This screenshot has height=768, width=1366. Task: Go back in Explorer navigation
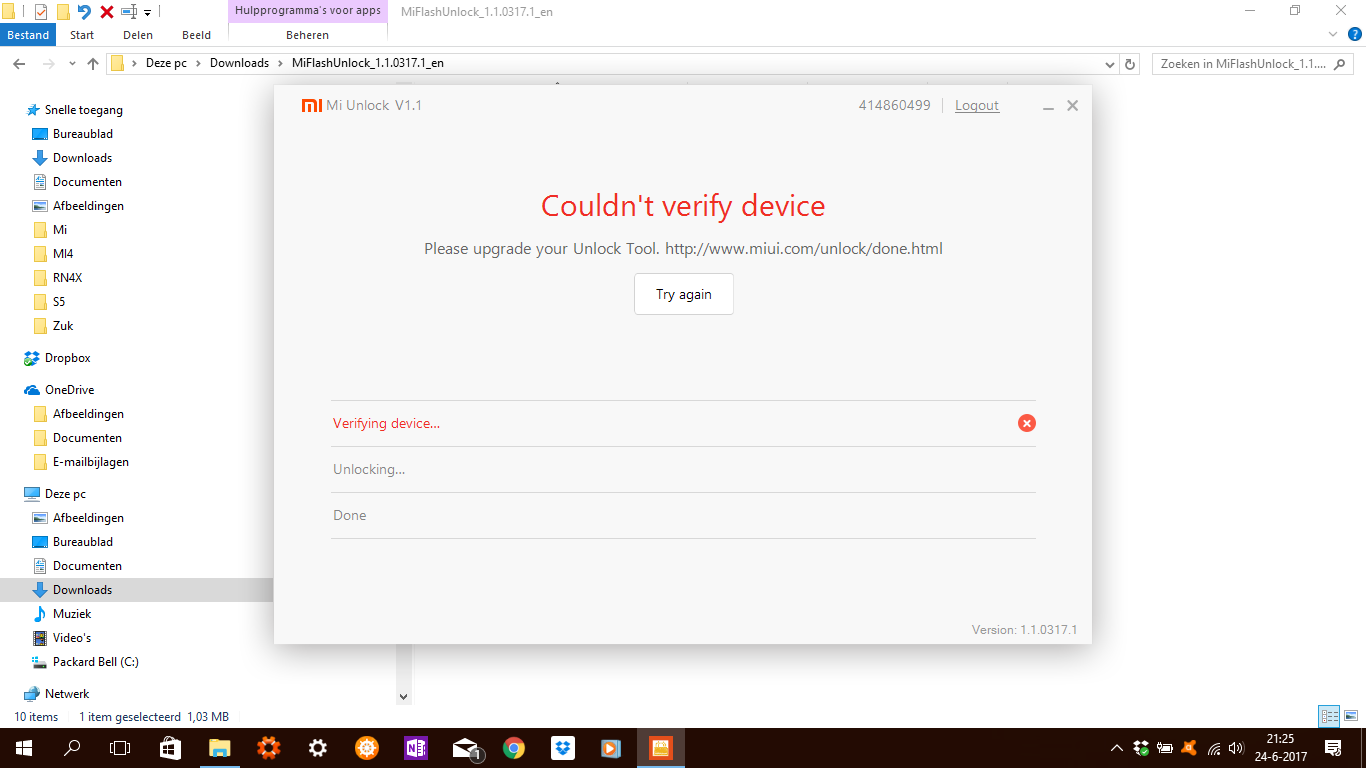click(x=19, y=63)
